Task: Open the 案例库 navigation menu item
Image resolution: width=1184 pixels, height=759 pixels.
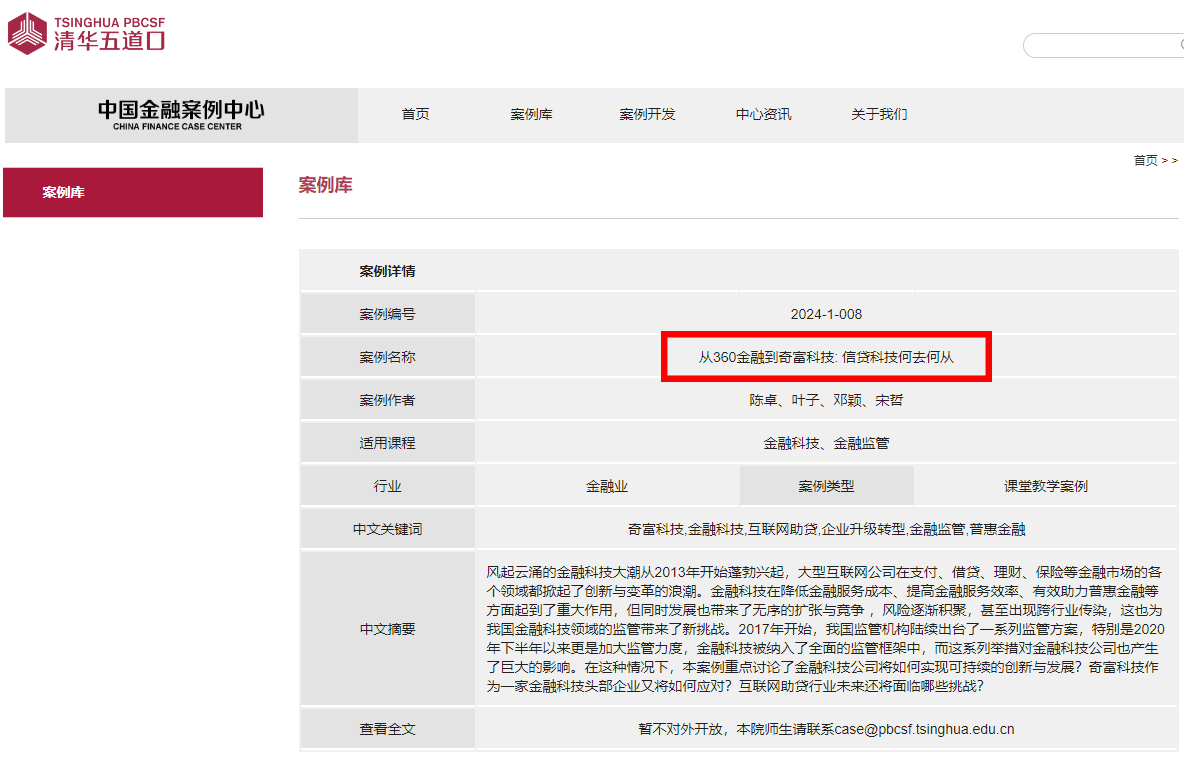Action: pyautogui.click(x=532, y=114)
